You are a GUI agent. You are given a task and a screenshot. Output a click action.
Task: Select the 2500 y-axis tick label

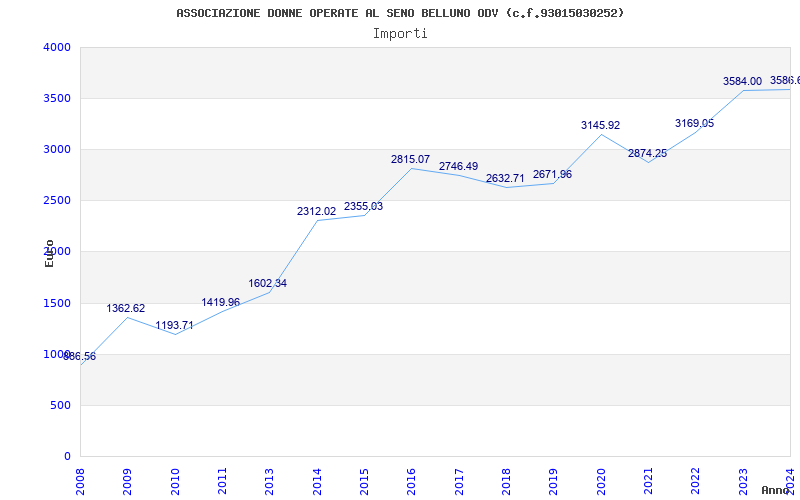pos(57,201)
